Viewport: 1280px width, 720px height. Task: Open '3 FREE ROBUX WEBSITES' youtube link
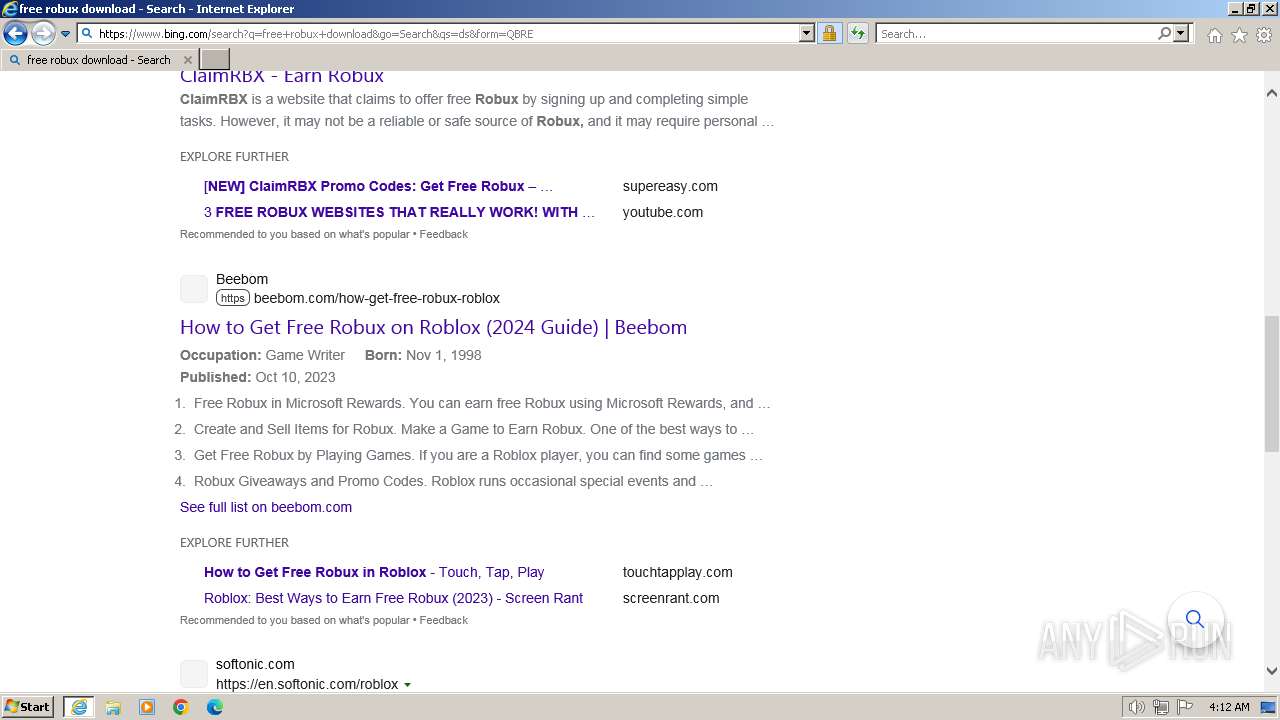[x=400, y=212]
